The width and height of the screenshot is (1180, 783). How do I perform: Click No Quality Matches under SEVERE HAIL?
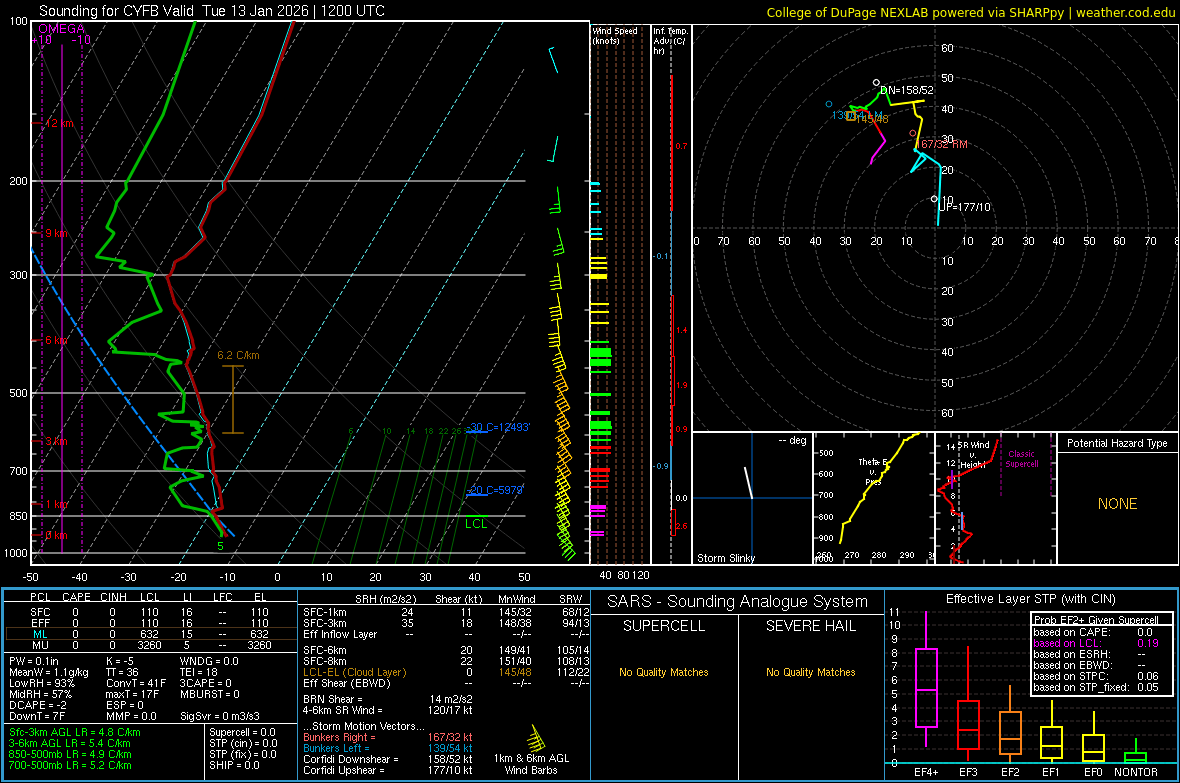[810, 672]
